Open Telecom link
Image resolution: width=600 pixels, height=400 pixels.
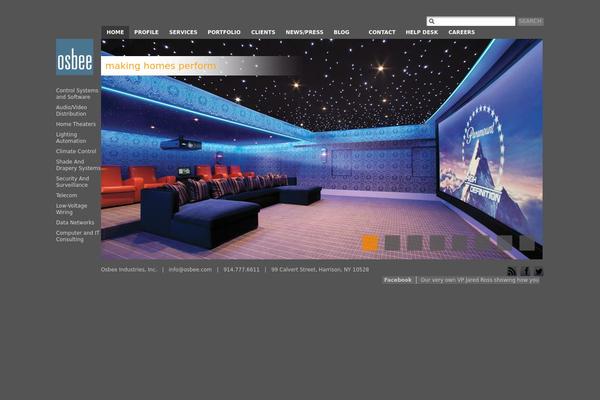coord(66,195)
